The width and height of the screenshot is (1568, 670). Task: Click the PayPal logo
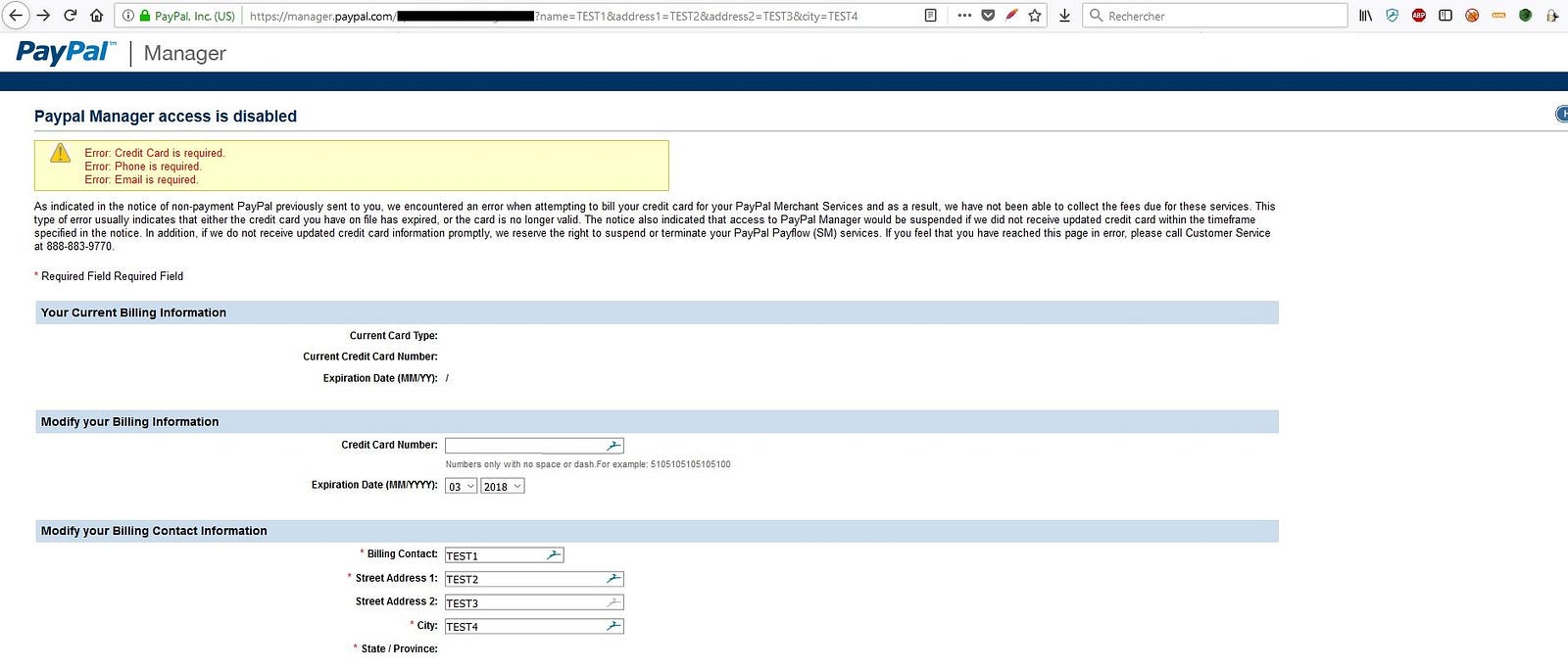tap(66, 53)
